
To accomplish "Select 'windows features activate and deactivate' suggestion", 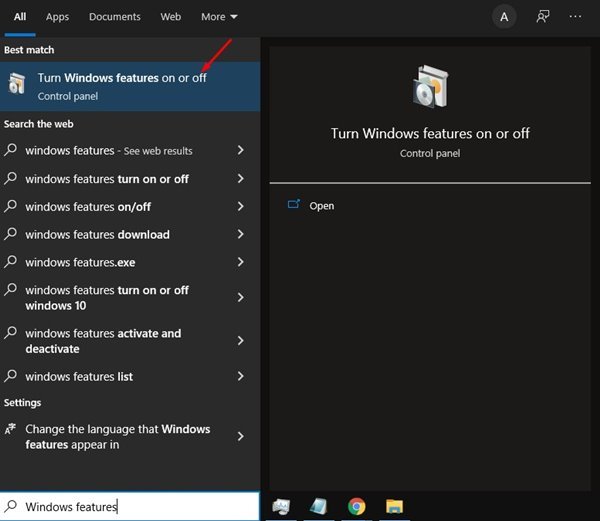I will (x=130, y=341).
